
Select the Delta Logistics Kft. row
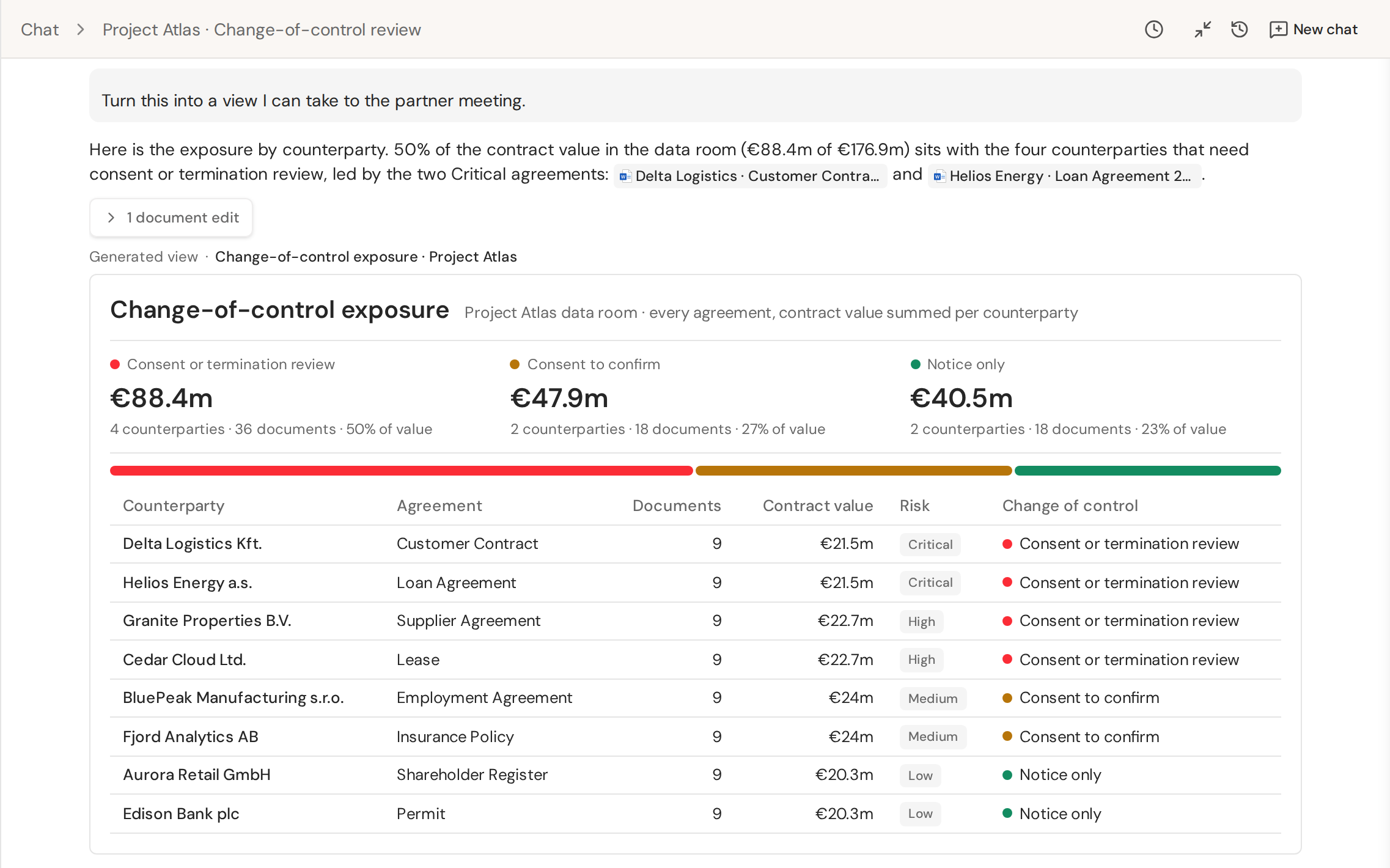[x=695, y=544]
